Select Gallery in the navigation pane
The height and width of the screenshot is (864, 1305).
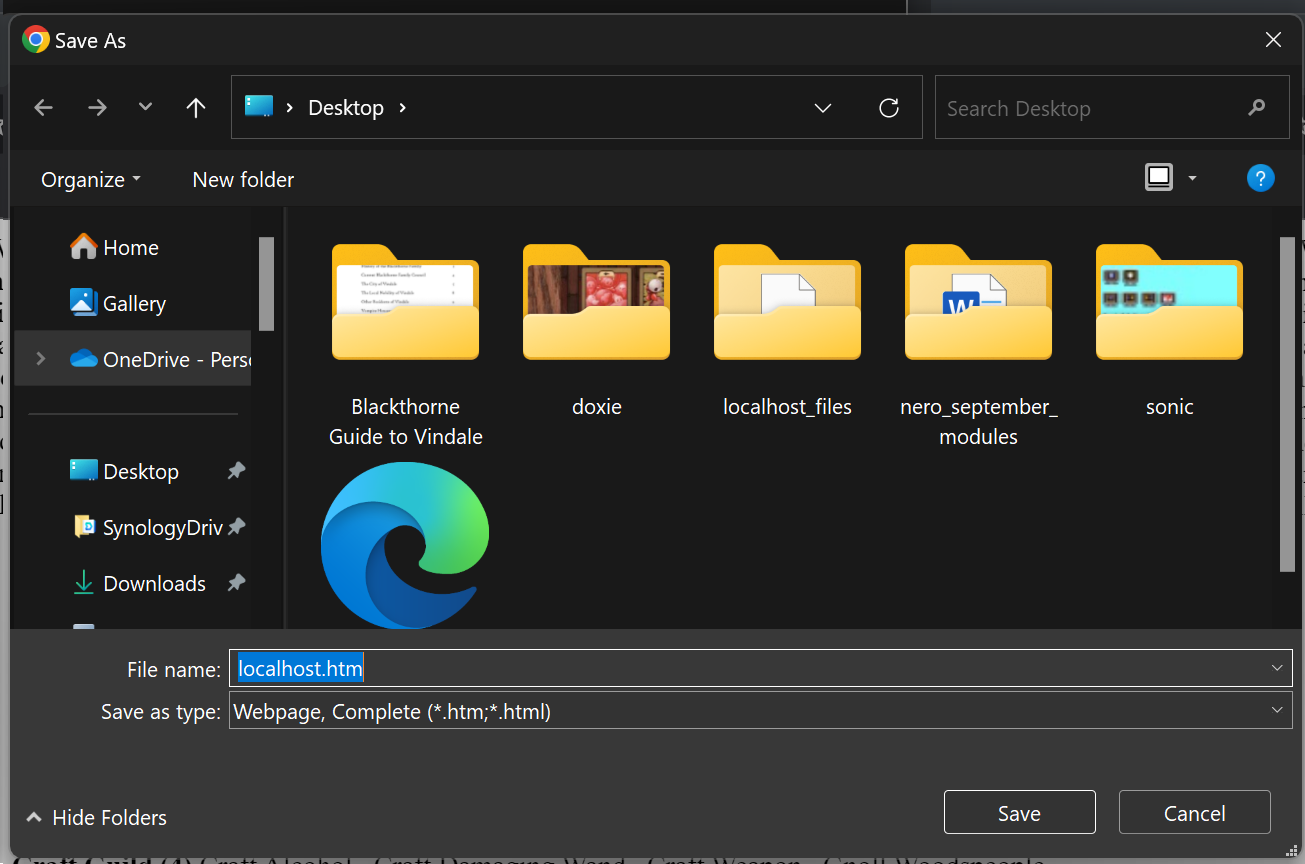(134, 303)
